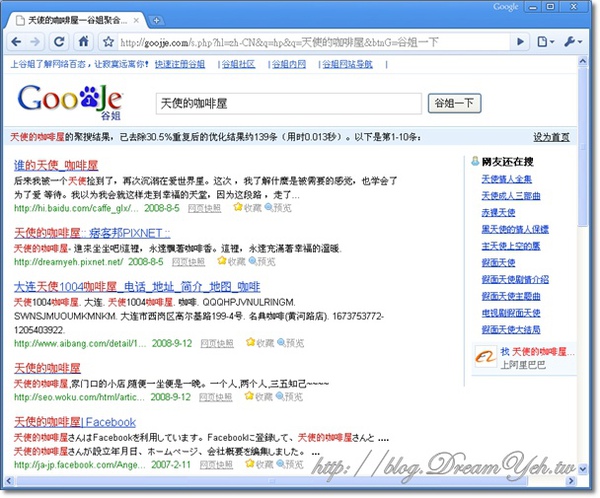Click 网页快照 for ja-jp.facebook.com result
Screen dimensions: 600x498
(x=216, y=465)
